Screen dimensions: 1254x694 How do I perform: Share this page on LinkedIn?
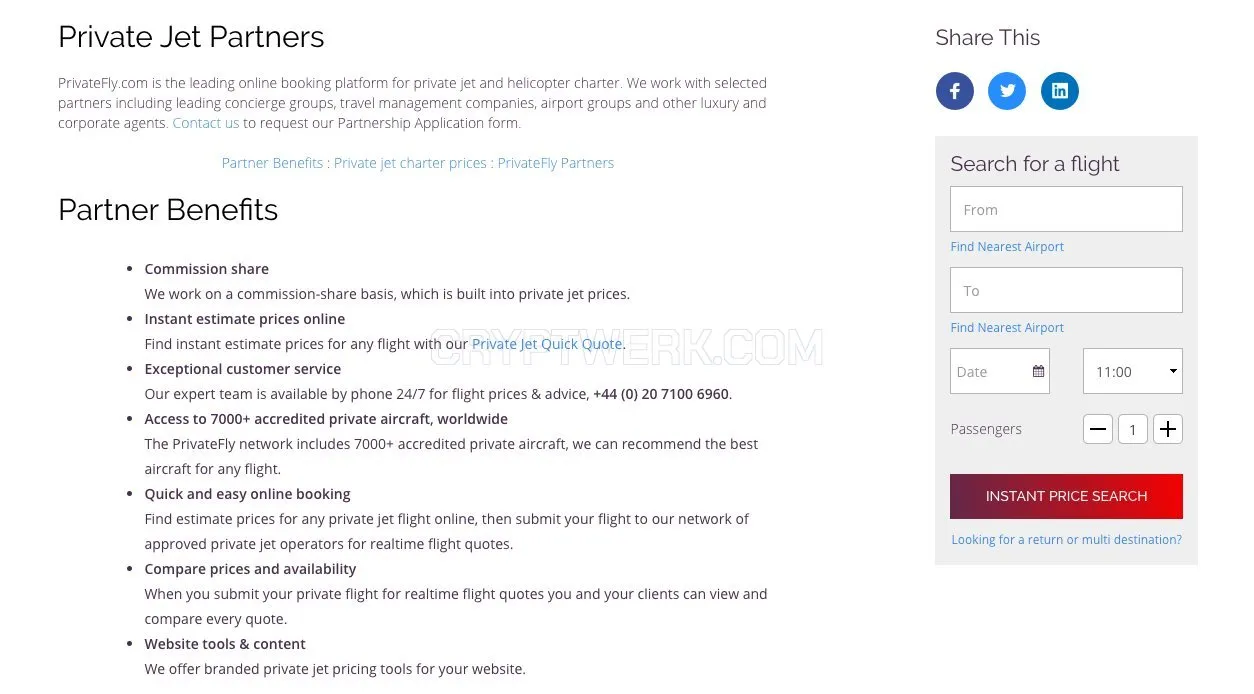click(1060, 91)
